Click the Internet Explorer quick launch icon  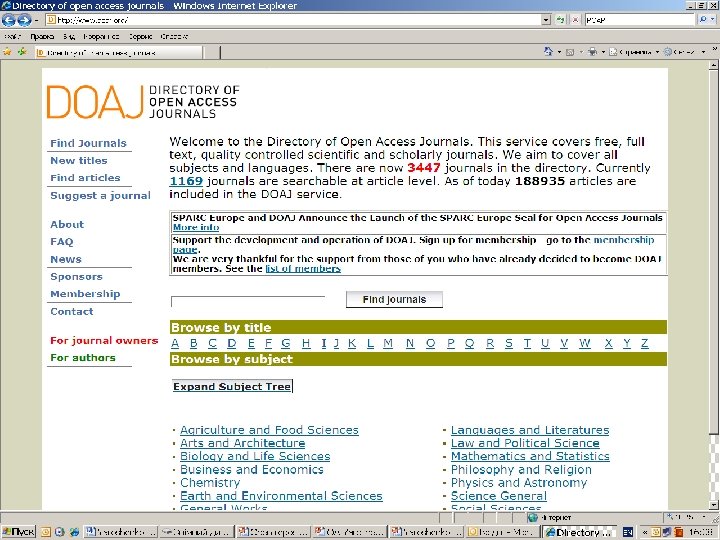(x=74, y=532)
